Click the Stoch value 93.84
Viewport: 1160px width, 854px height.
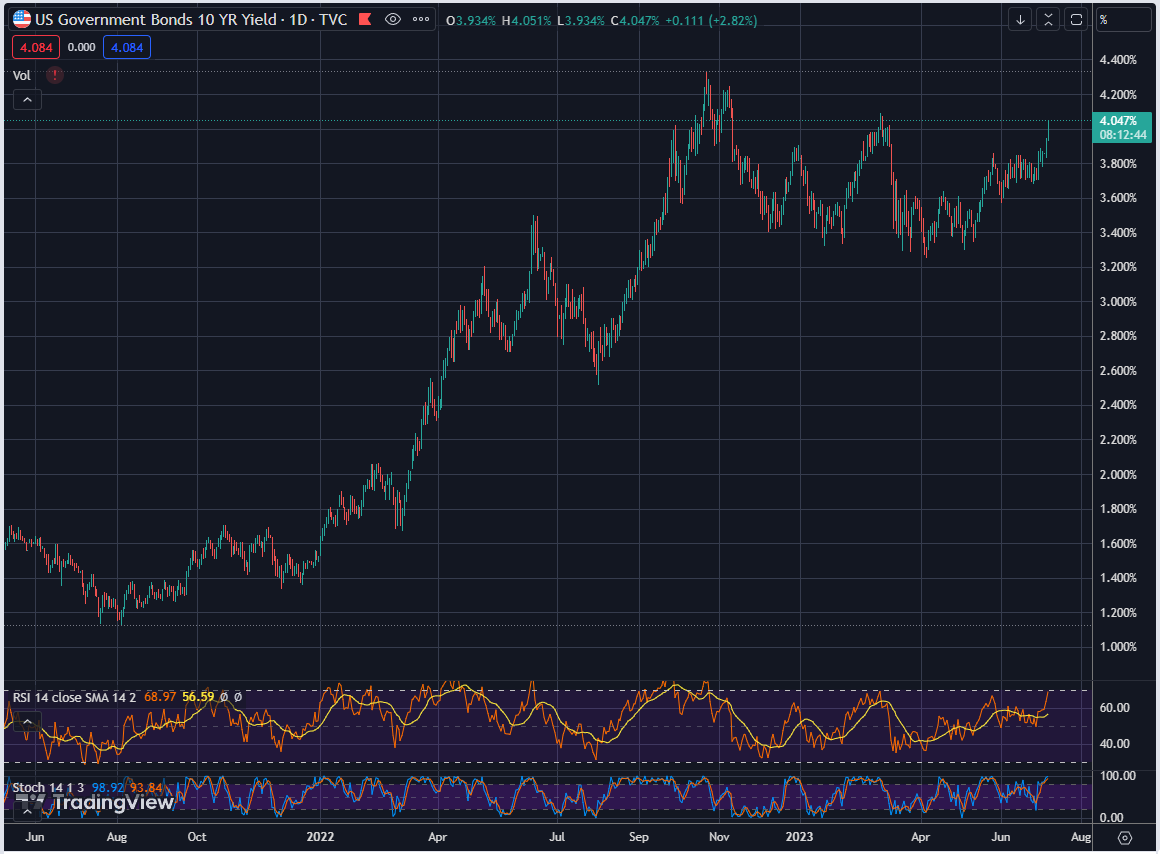pos(146,787)
